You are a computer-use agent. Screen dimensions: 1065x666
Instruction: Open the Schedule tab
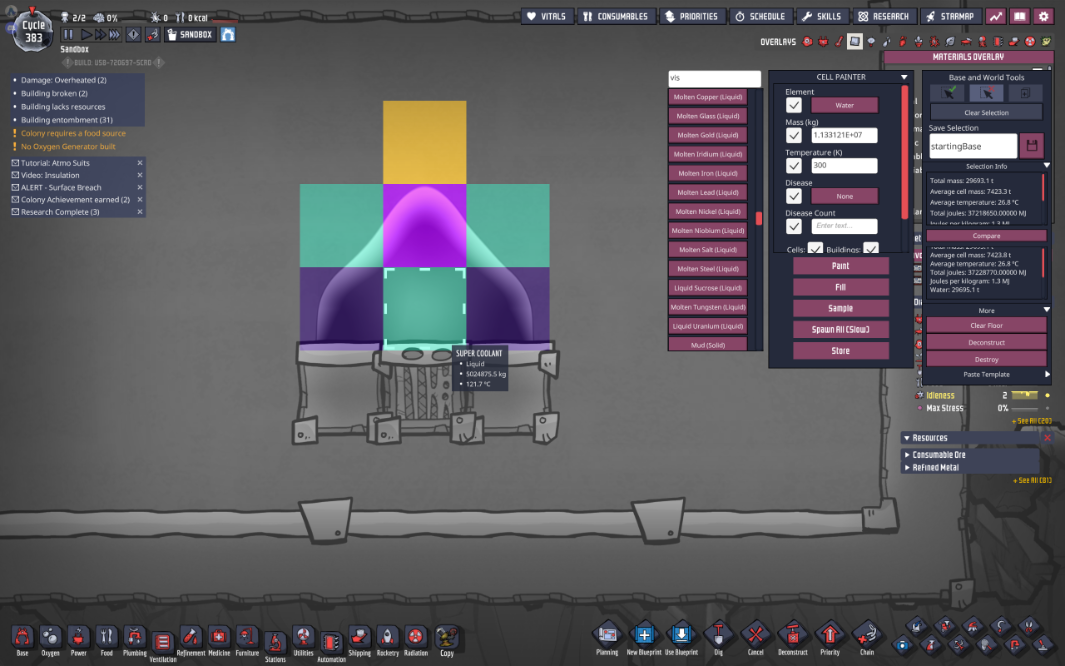click(x=760, y=16)
